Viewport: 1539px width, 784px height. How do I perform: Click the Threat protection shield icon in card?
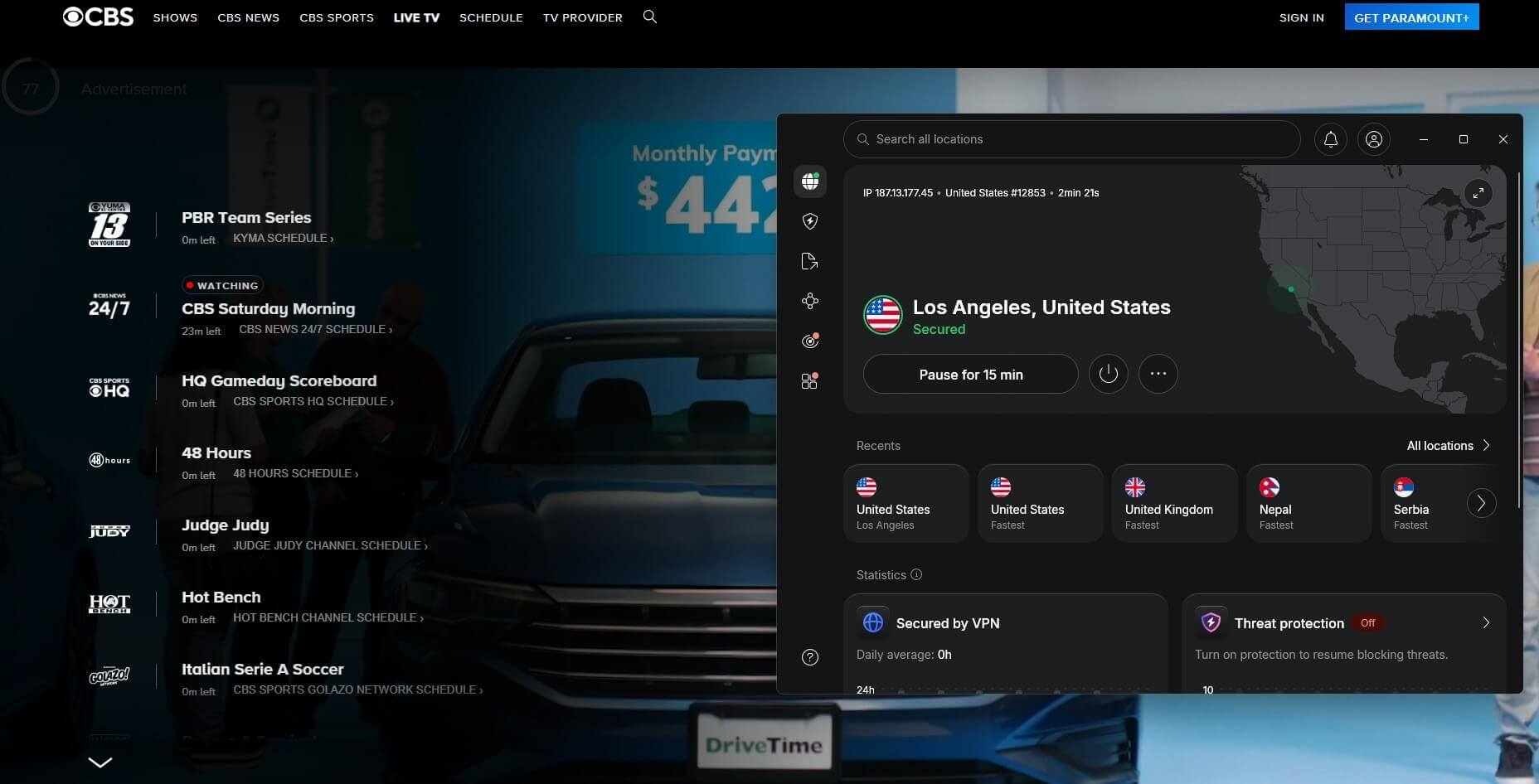1211,622
